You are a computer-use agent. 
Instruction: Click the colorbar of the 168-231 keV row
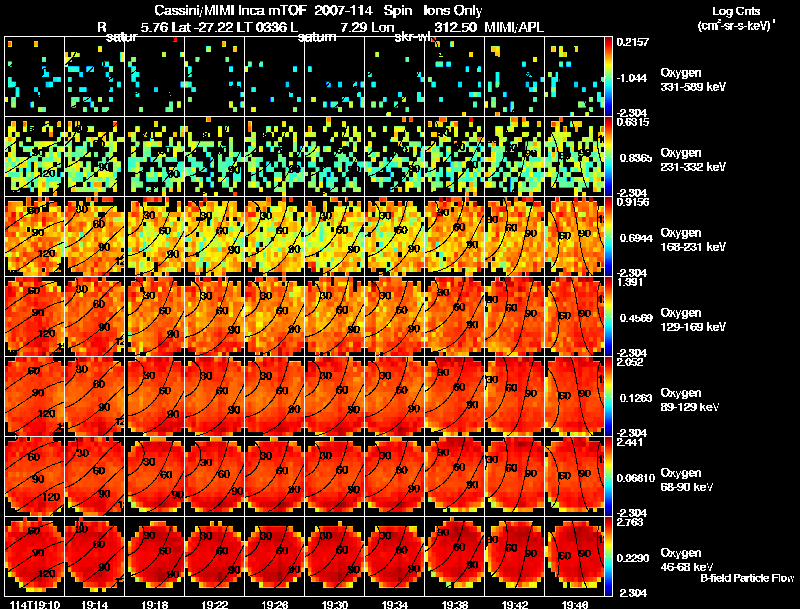pyautogui.click(x=608, y=237)
